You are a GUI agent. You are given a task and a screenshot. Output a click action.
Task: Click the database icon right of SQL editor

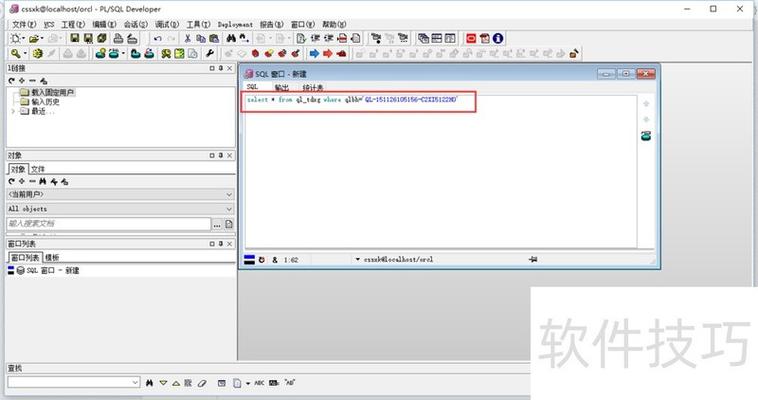(646, 136)
